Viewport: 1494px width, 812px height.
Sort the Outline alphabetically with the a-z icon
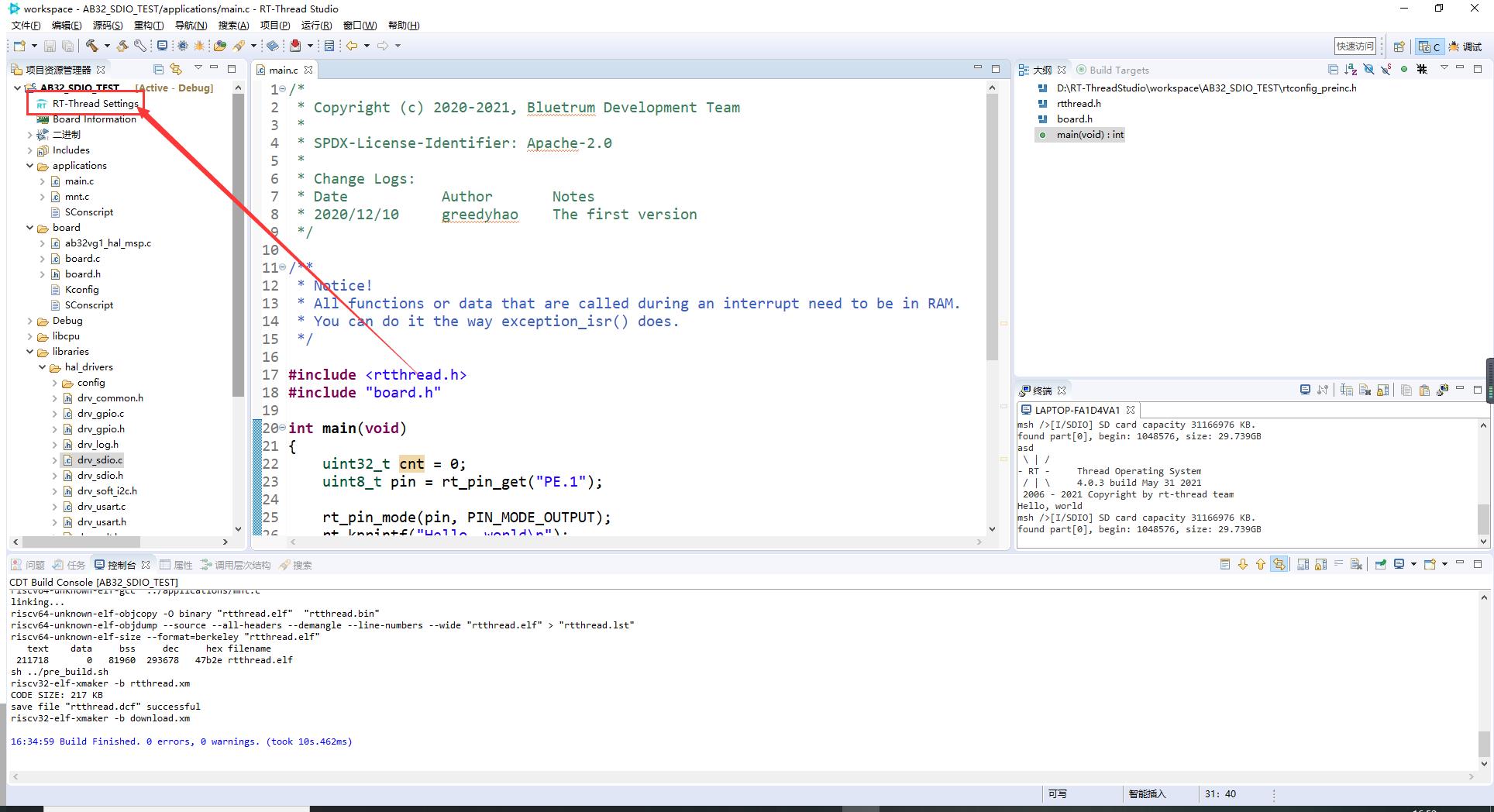coord(1351,69)
